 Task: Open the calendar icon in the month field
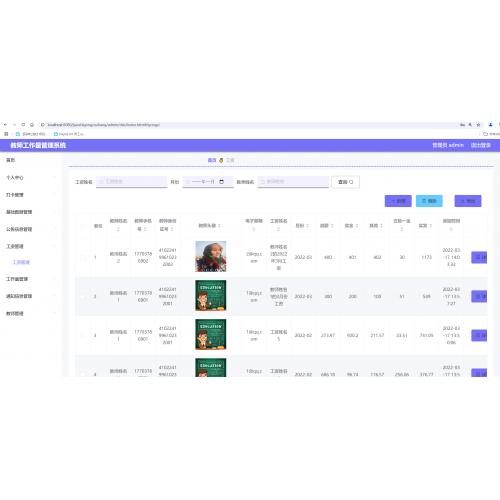[222, 182]
